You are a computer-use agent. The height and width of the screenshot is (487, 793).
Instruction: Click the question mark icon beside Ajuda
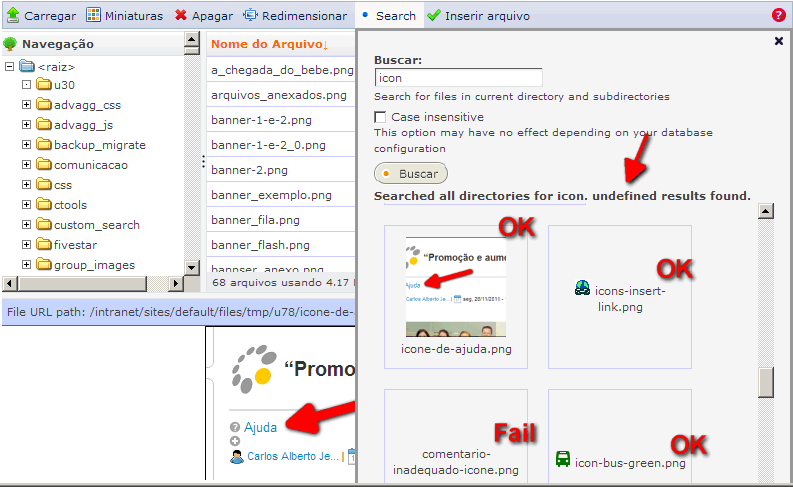235,427
